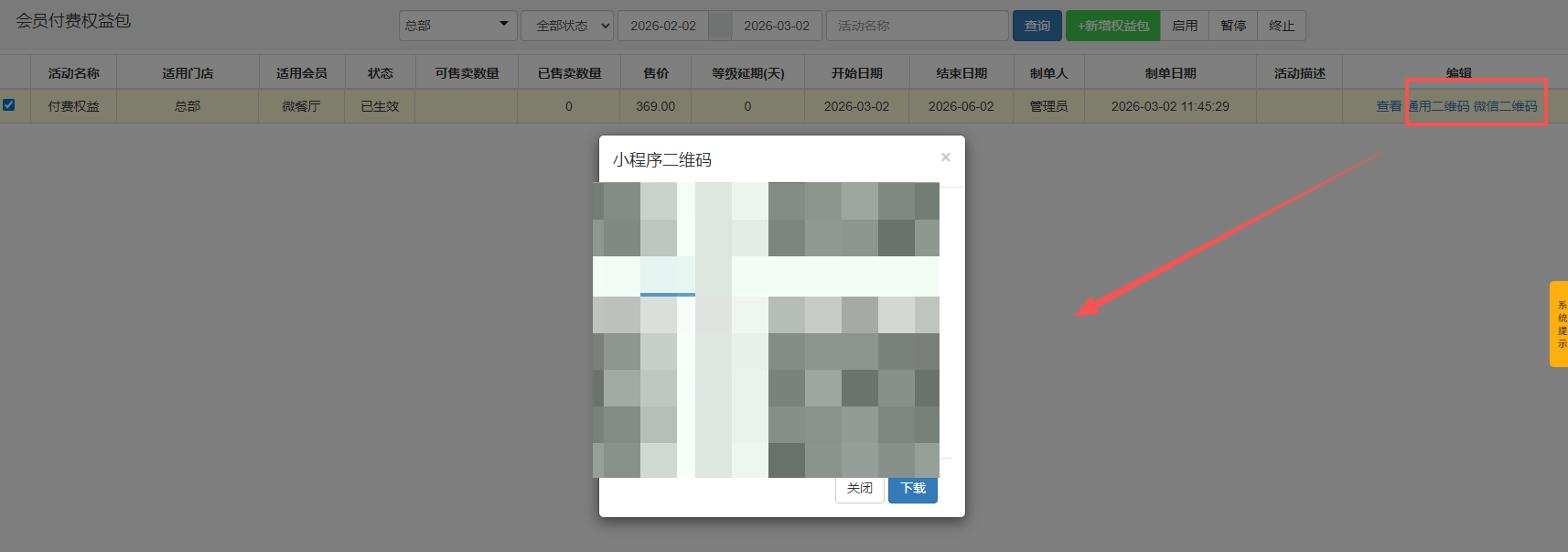Click the end date field 2026-03-02

[x=777, y=26]
